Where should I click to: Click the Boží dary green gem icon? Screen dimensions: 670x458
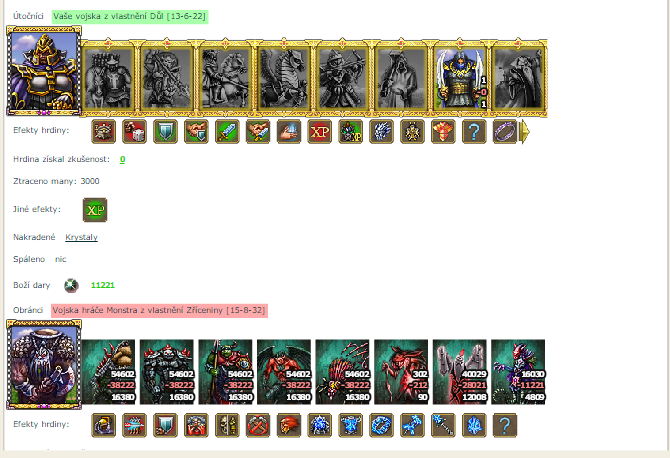click(x=71, y=285)
